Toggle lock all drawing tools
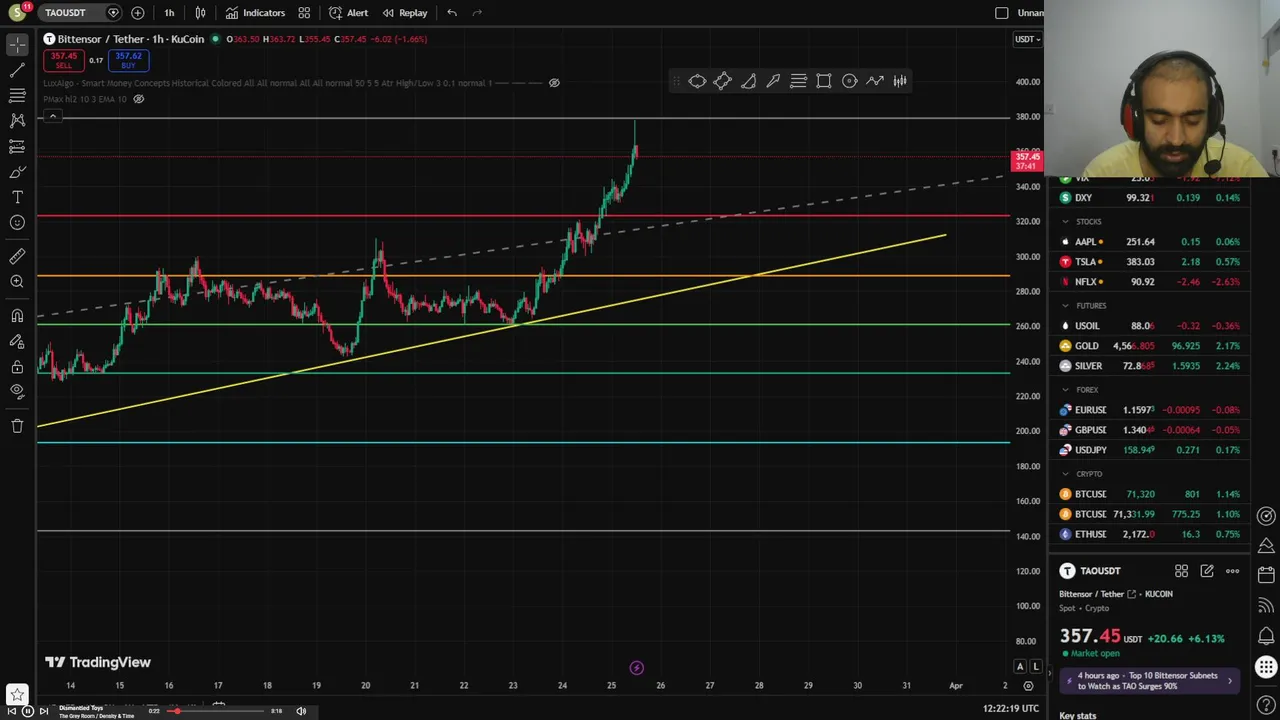 point(17,366)
